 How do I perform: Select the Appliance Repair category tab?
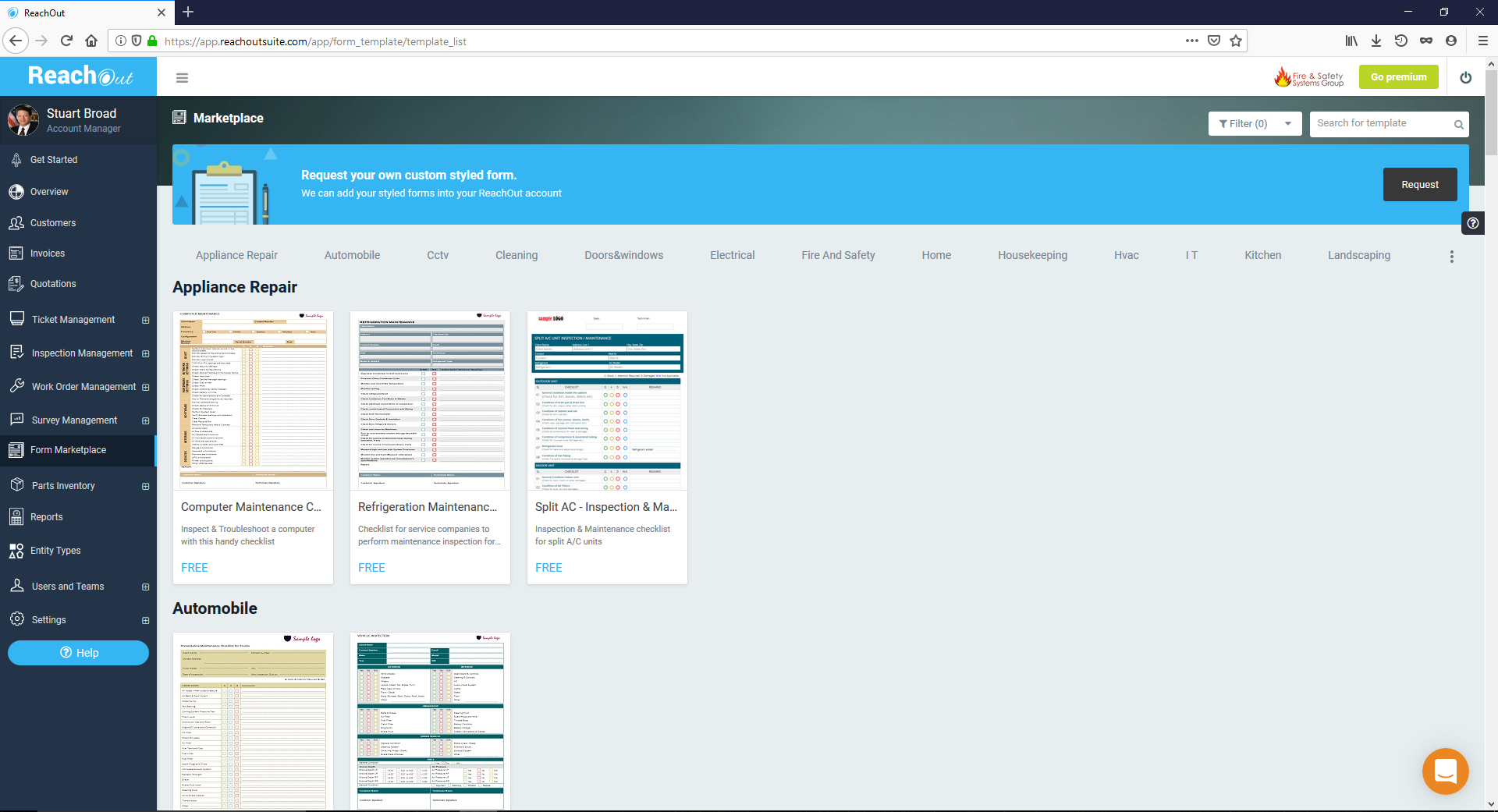(x=236, y=255)
